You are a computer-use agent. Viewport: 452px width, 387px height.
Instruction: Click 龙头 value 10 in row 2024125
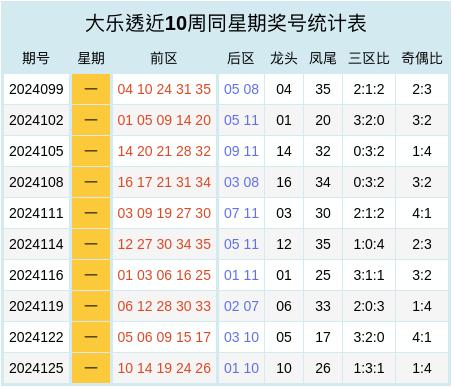point(284,368)
